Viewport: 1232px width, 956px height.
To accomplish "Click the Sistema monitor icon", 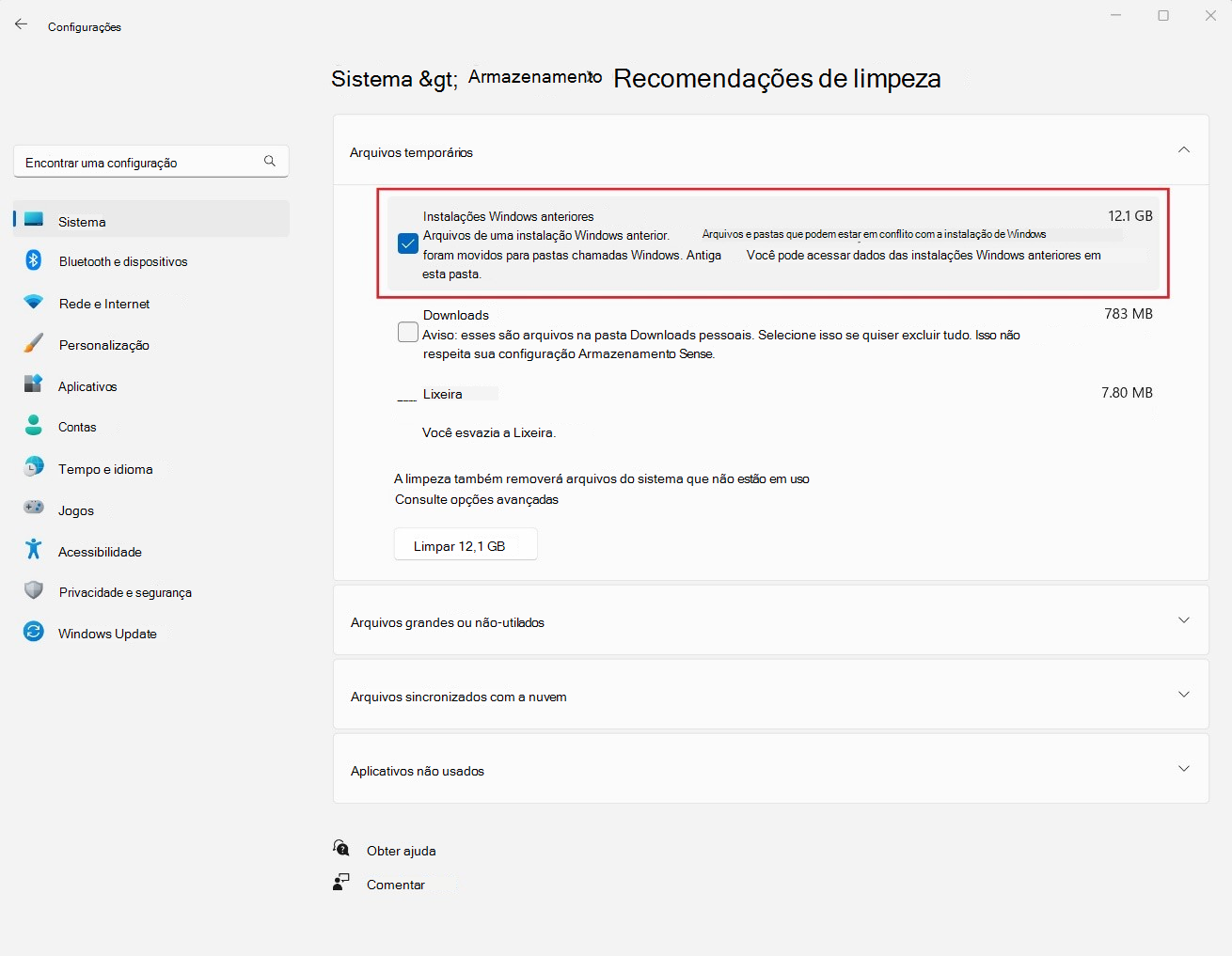I will click(x=34, y=219).
